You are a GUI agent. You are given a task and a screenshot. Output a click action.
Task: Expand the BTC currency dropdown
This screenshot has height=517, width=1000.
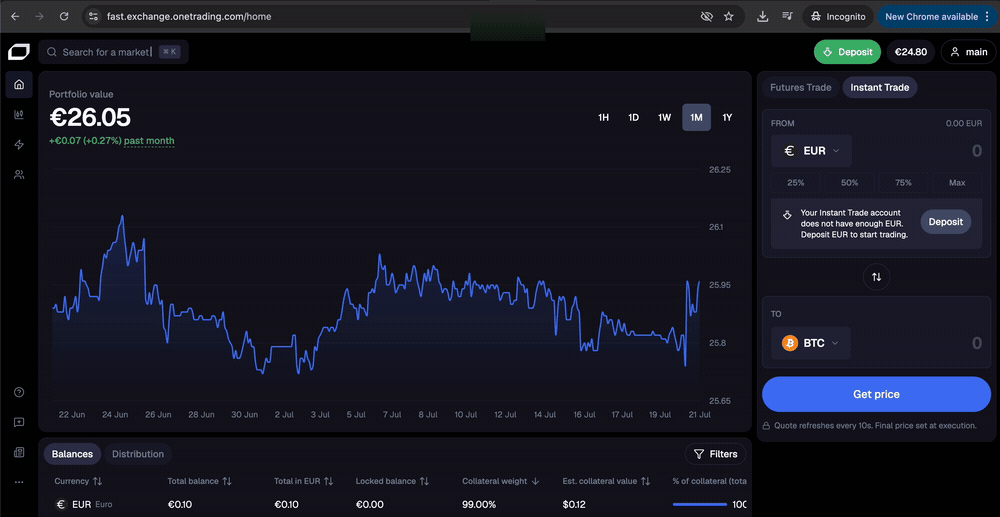(811, 343)
